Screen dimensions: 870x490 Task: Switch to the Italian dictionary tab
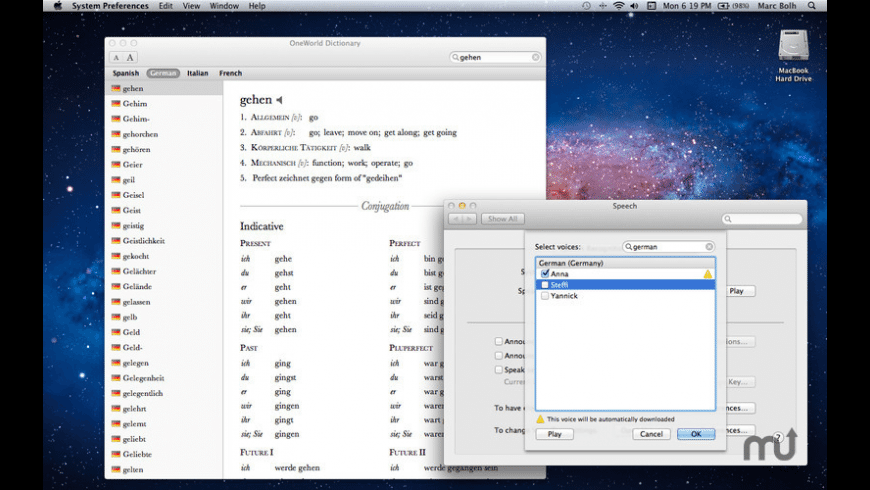point(198,73)
